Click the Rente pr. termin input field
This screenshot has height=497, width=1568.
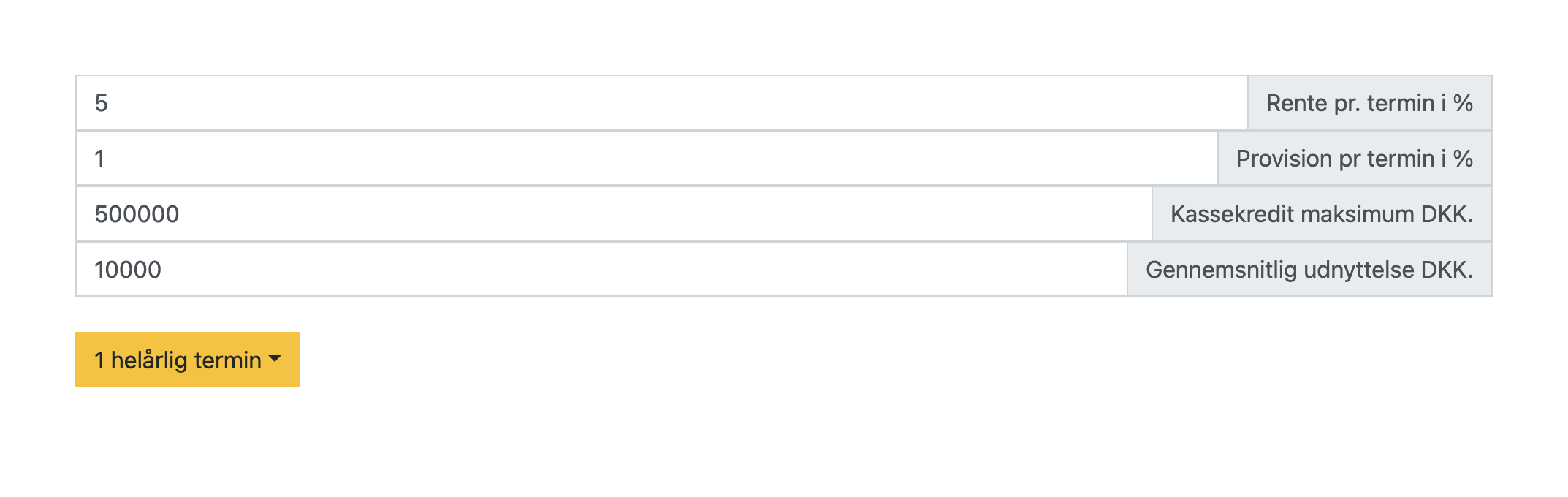[661, 103]
